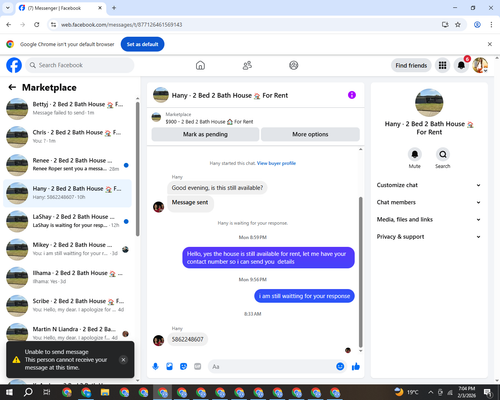Click the chat messages scrollbar
500x400 pixels.
pos(360,272)
